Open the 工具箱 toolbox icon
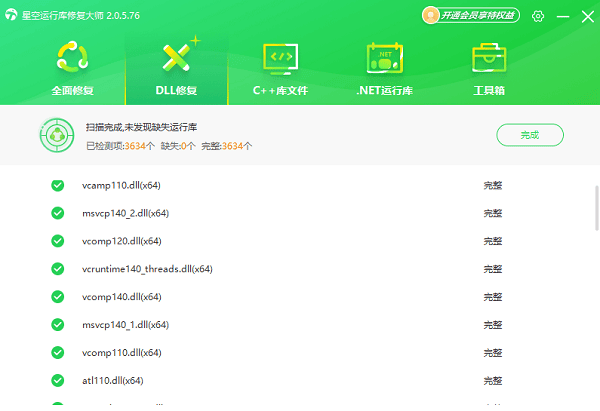The width and height of the screenshot is (600, 411). coord(489,58)
